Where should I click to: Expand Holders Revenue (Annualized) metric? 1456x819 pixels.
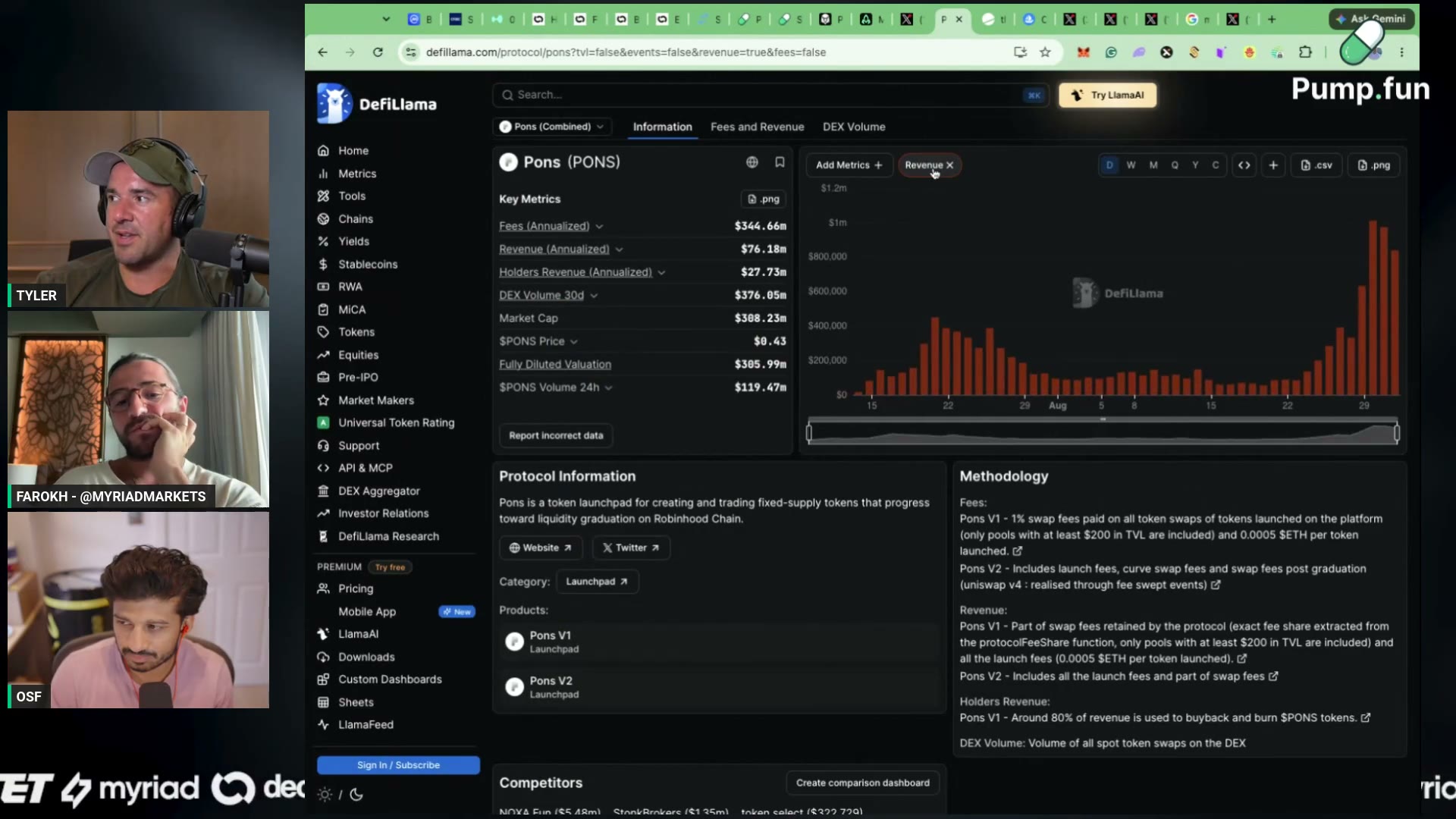pyautogui.click(x=661, y=272)
